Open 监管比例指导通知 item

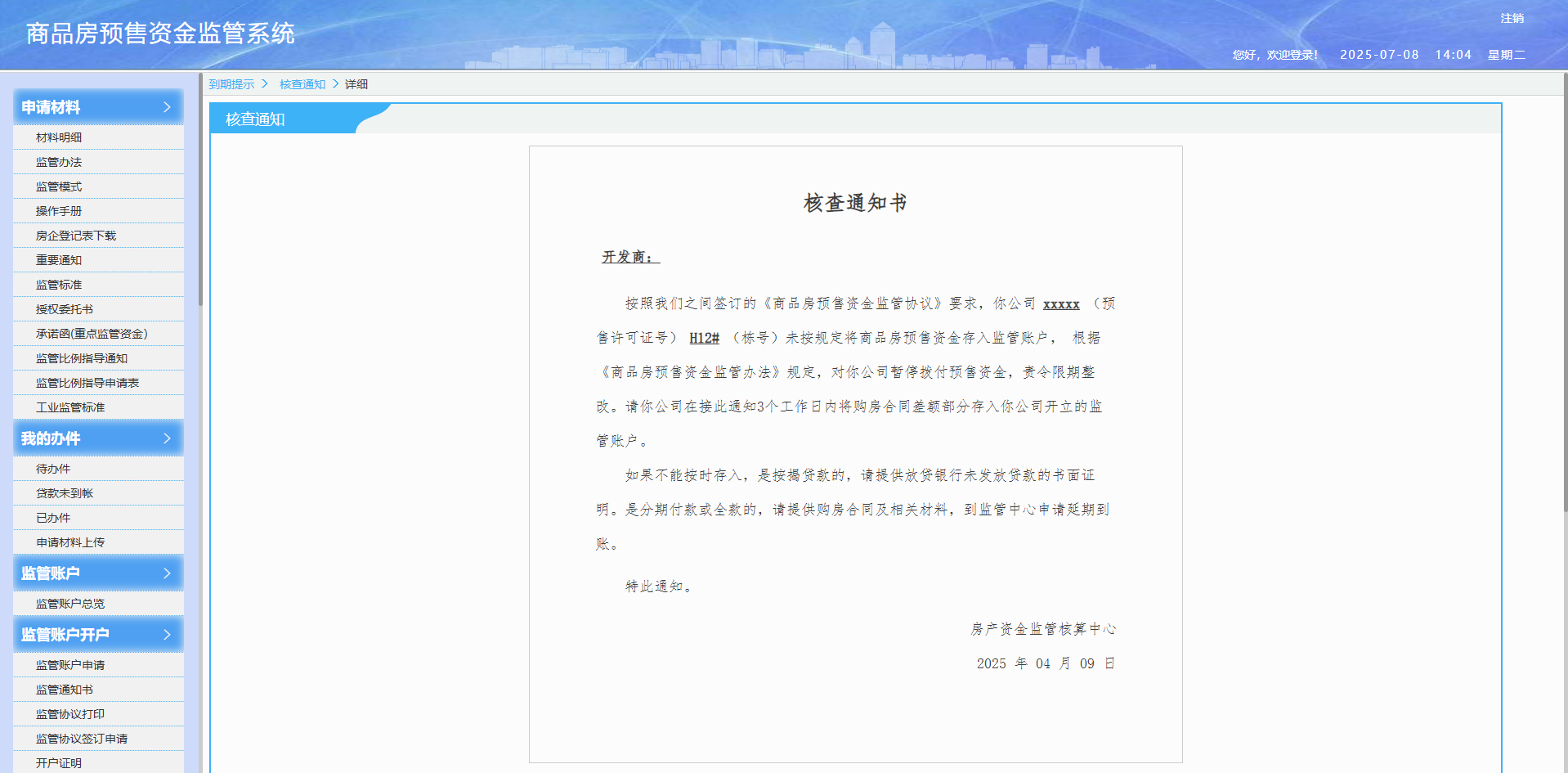[82, 358]
